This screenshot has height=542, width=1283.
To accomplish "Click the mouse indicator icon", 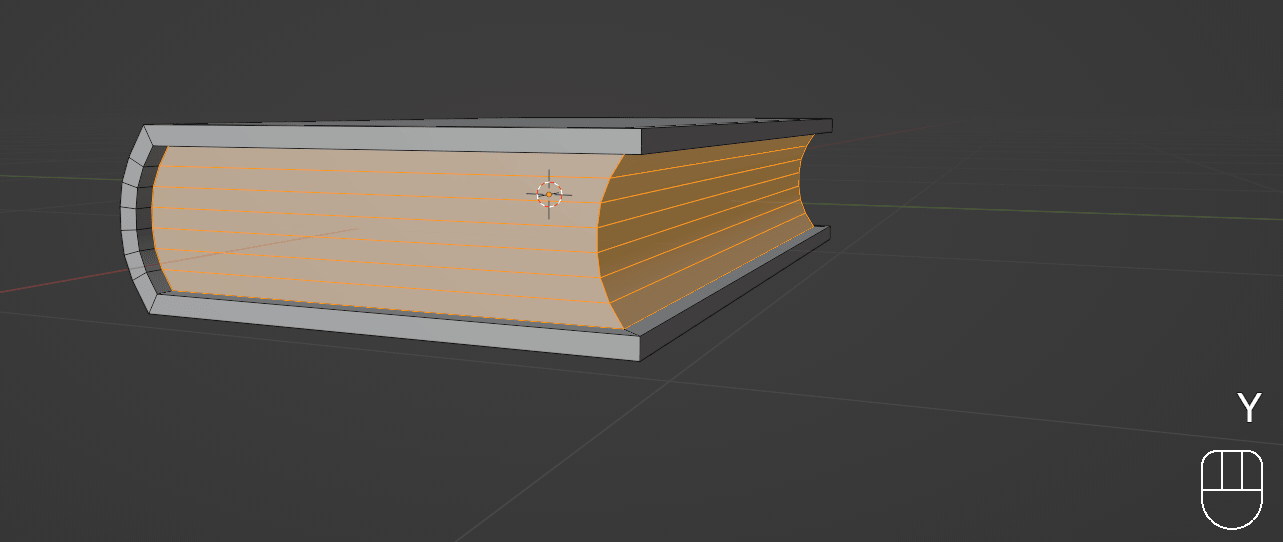I will tap(1232, 488).
